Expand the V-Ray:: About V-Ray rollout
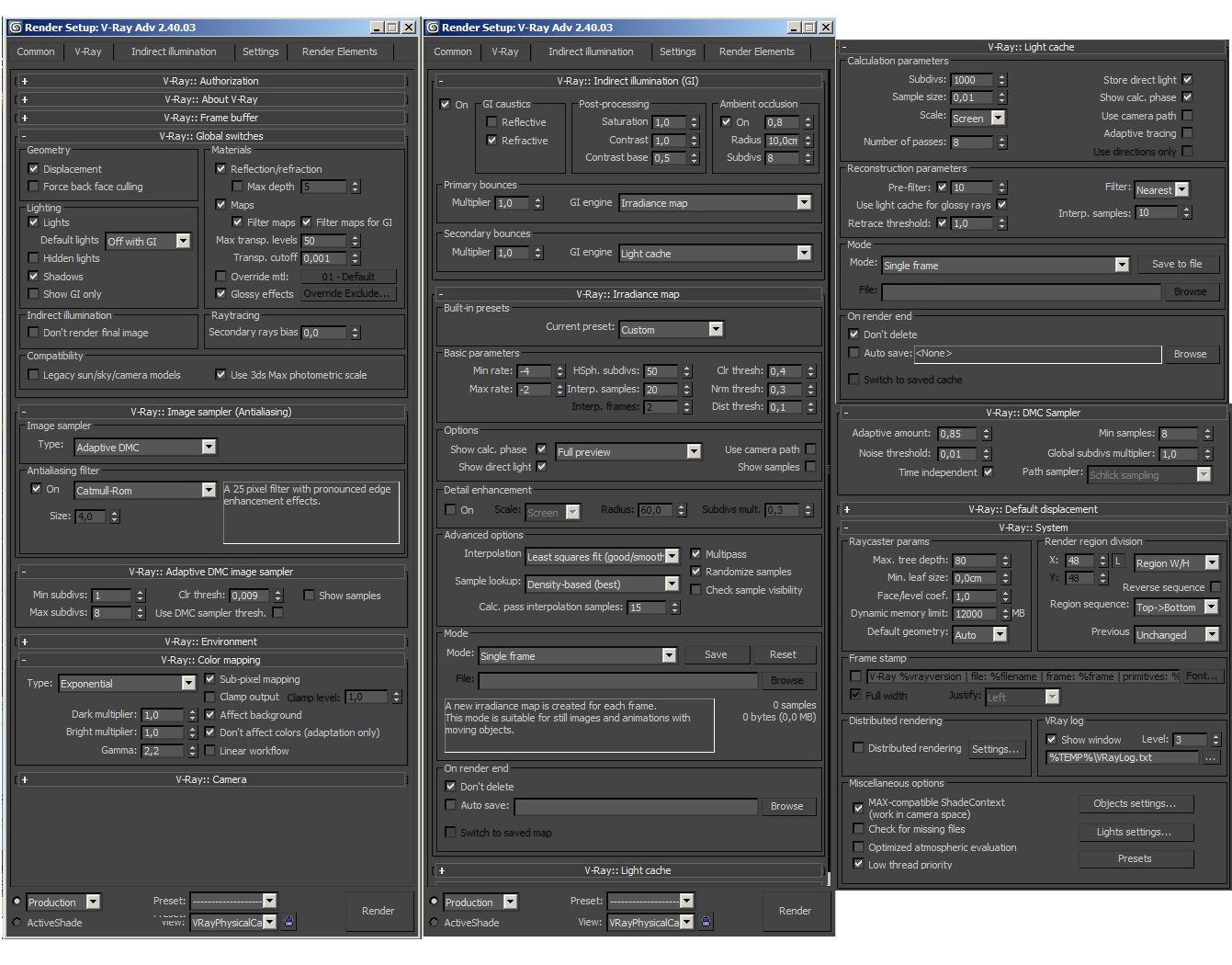Screen dimensions: 1232x965 tap(211, 99)
